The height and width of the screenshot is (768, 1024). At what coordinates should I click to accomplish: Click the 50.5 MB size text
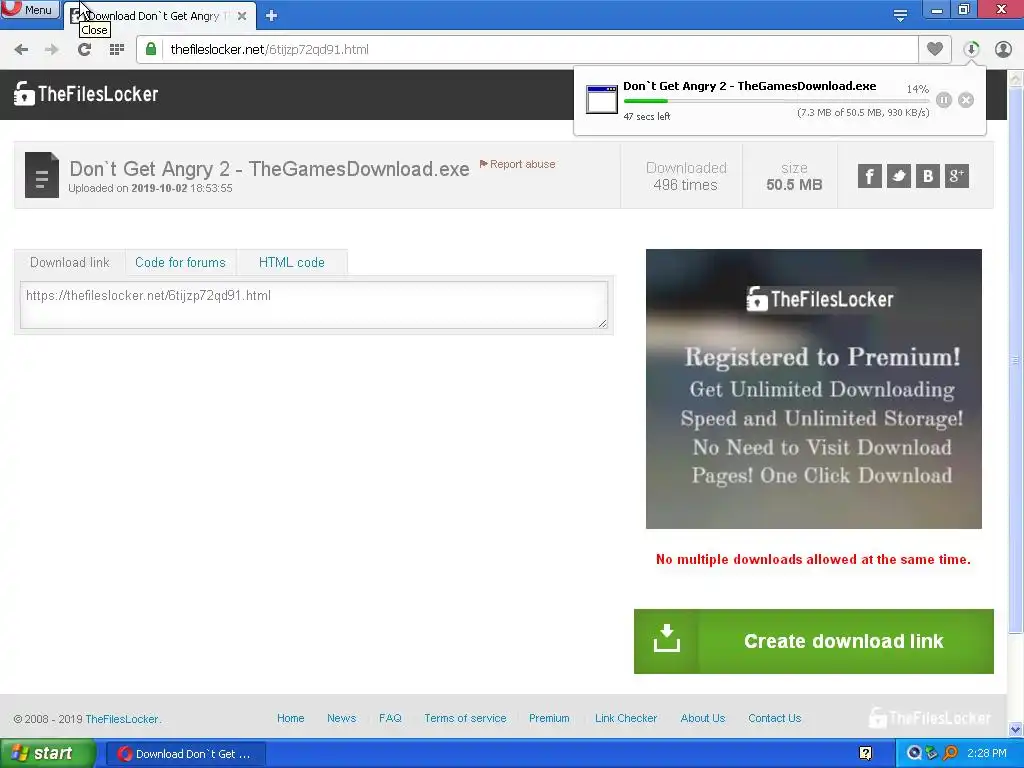coord(794,185)
